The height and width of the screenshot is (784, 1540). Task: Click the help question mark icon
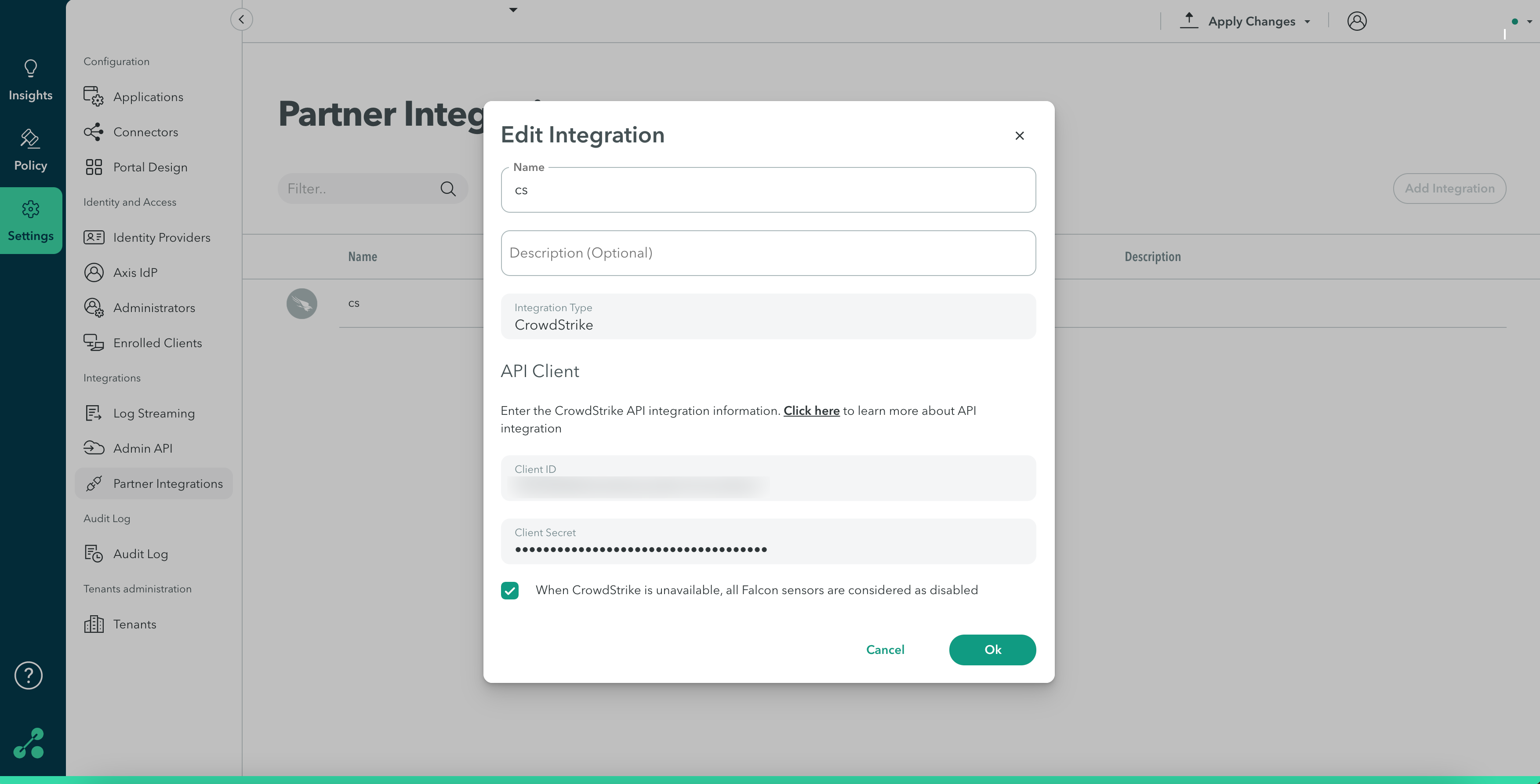coord(28,675)
